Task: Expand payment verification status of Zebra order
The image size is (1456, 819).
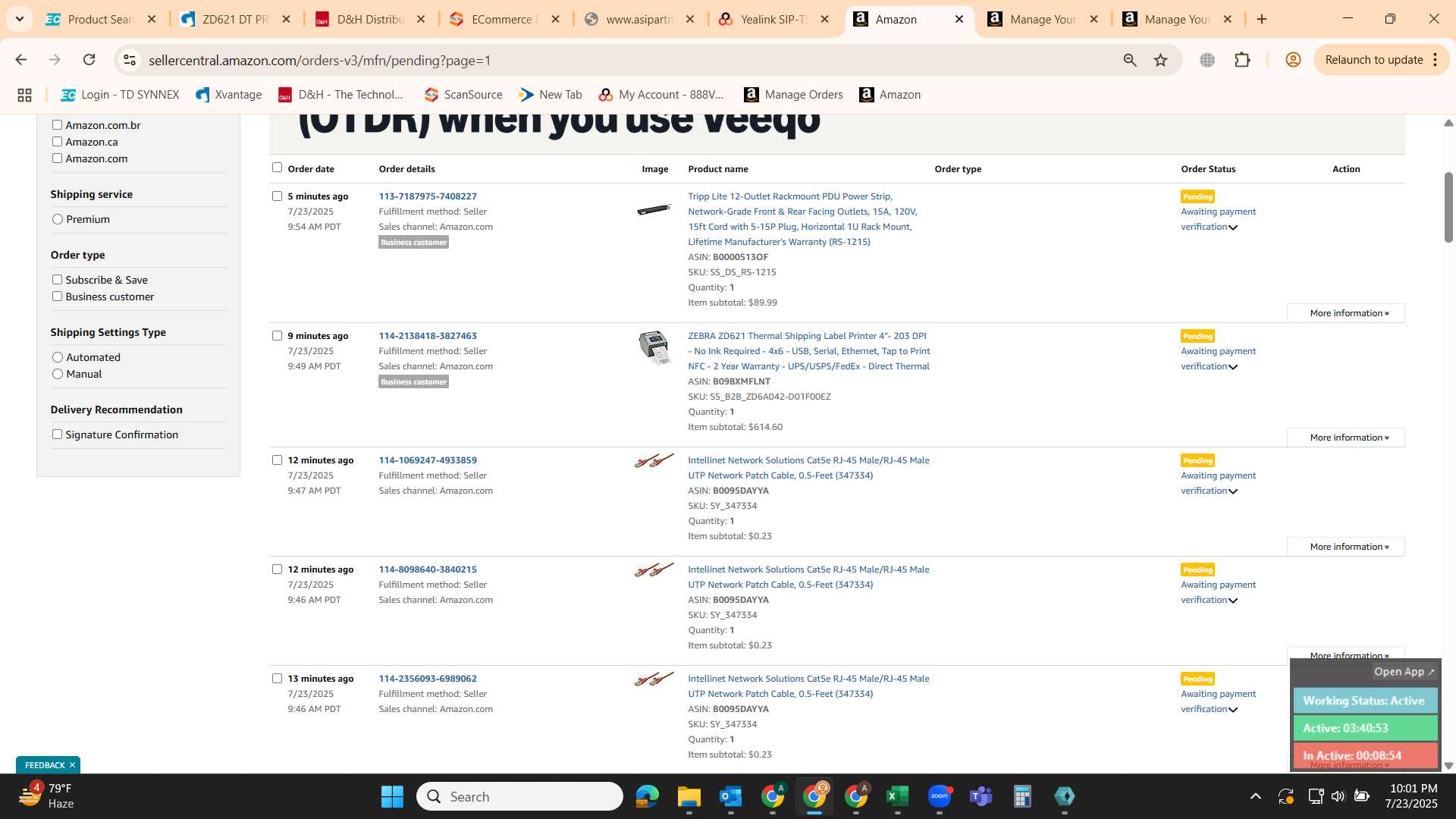Action: tap(1233, 367)
